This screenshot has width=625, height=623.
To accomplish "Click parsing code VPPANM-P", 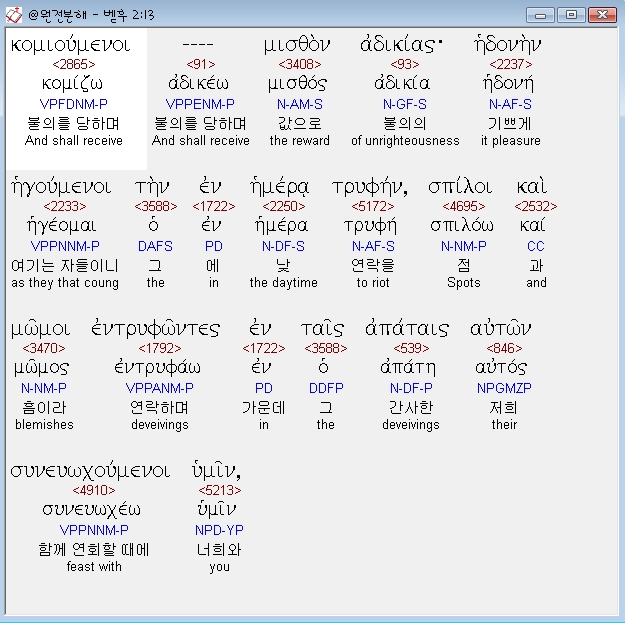I will coord(160,388).
